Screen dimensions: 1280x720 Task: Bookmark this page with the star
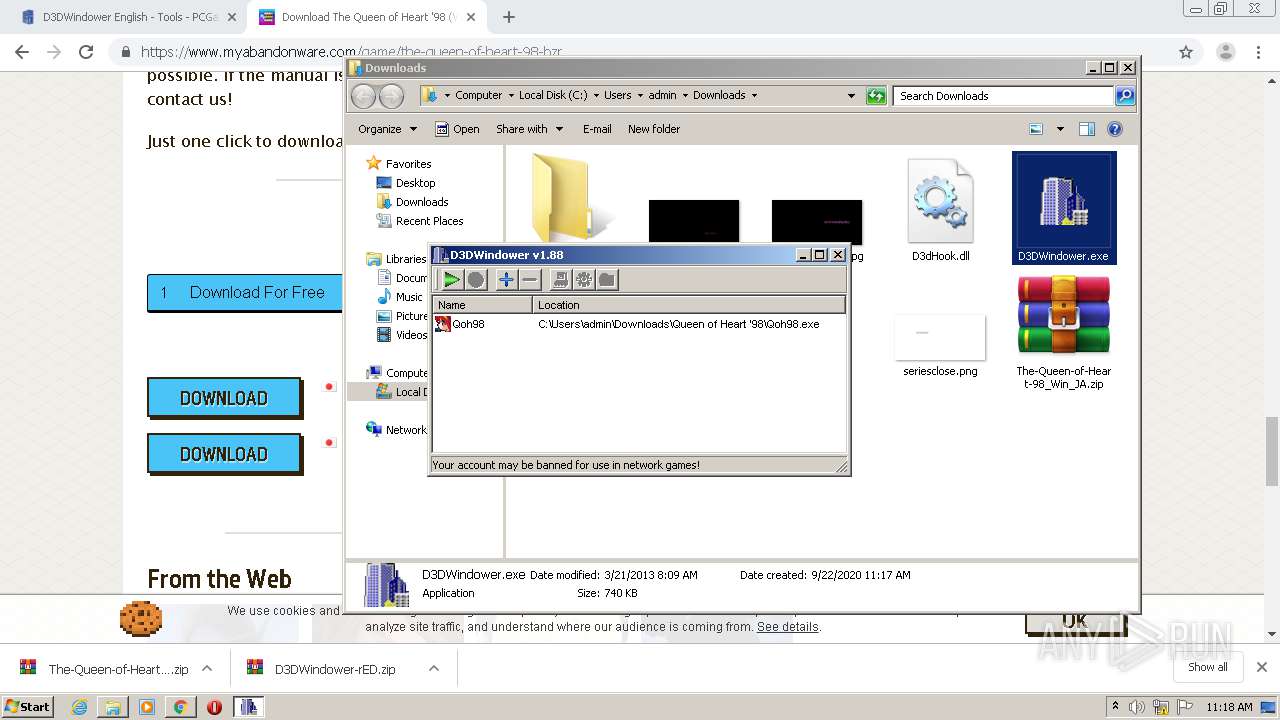click(x=1186, y=52)
